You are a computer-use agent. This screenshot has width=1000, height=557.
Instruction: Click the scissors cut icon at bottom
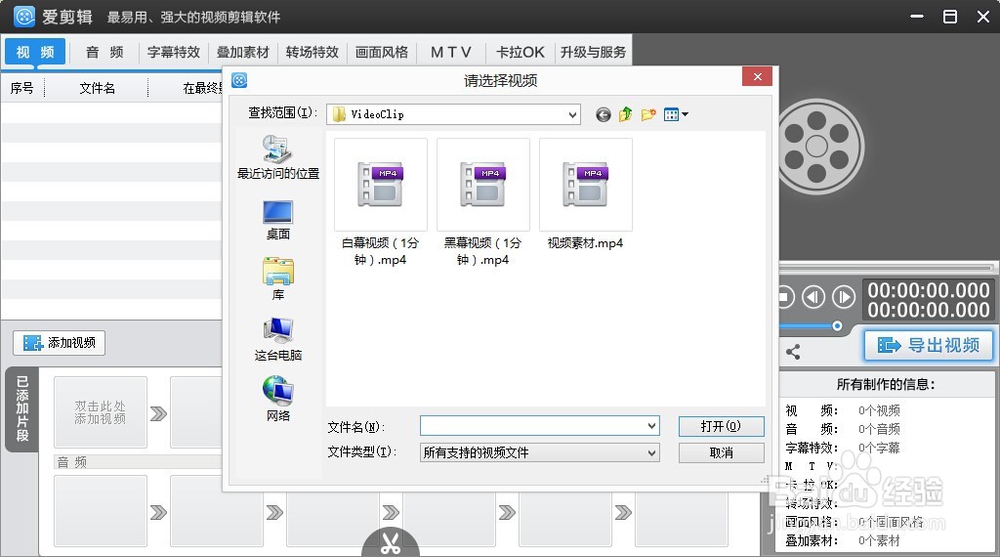390,542
